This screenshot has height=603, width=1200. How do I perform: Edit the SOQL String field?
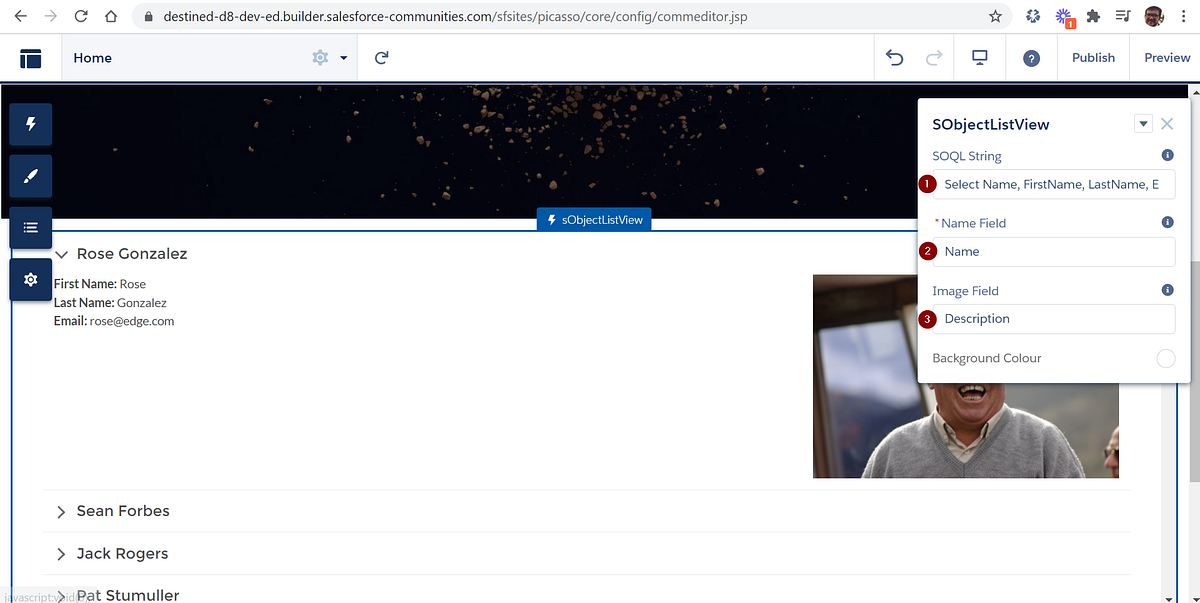pos(1054,184)
